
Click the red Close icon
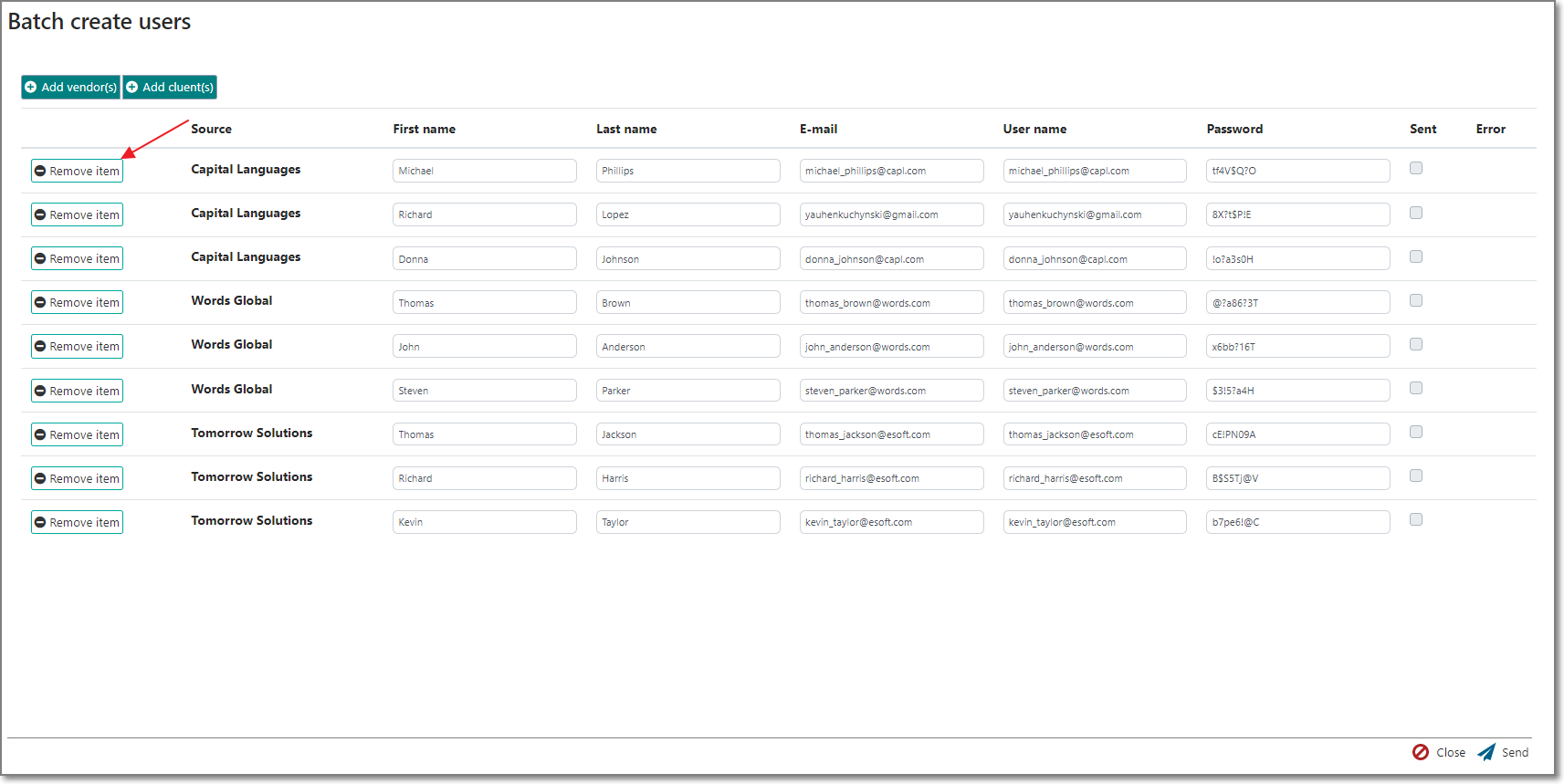click(1421, 752)
